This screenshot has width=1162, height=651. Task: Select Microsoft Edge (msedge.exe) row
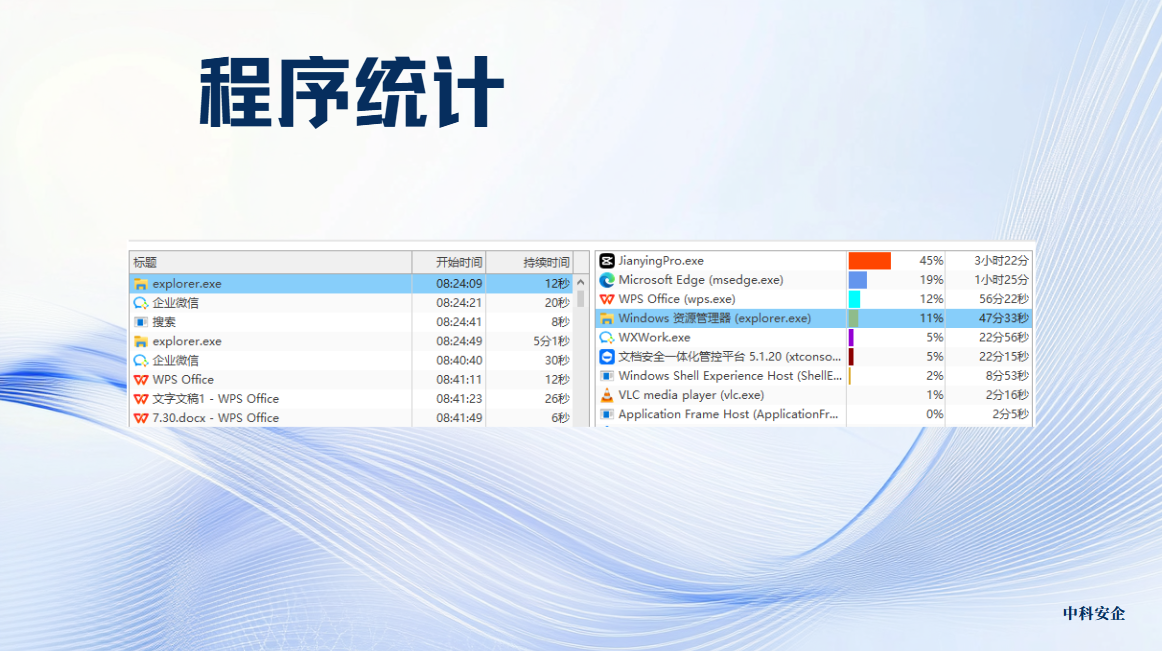pos(814,280)
